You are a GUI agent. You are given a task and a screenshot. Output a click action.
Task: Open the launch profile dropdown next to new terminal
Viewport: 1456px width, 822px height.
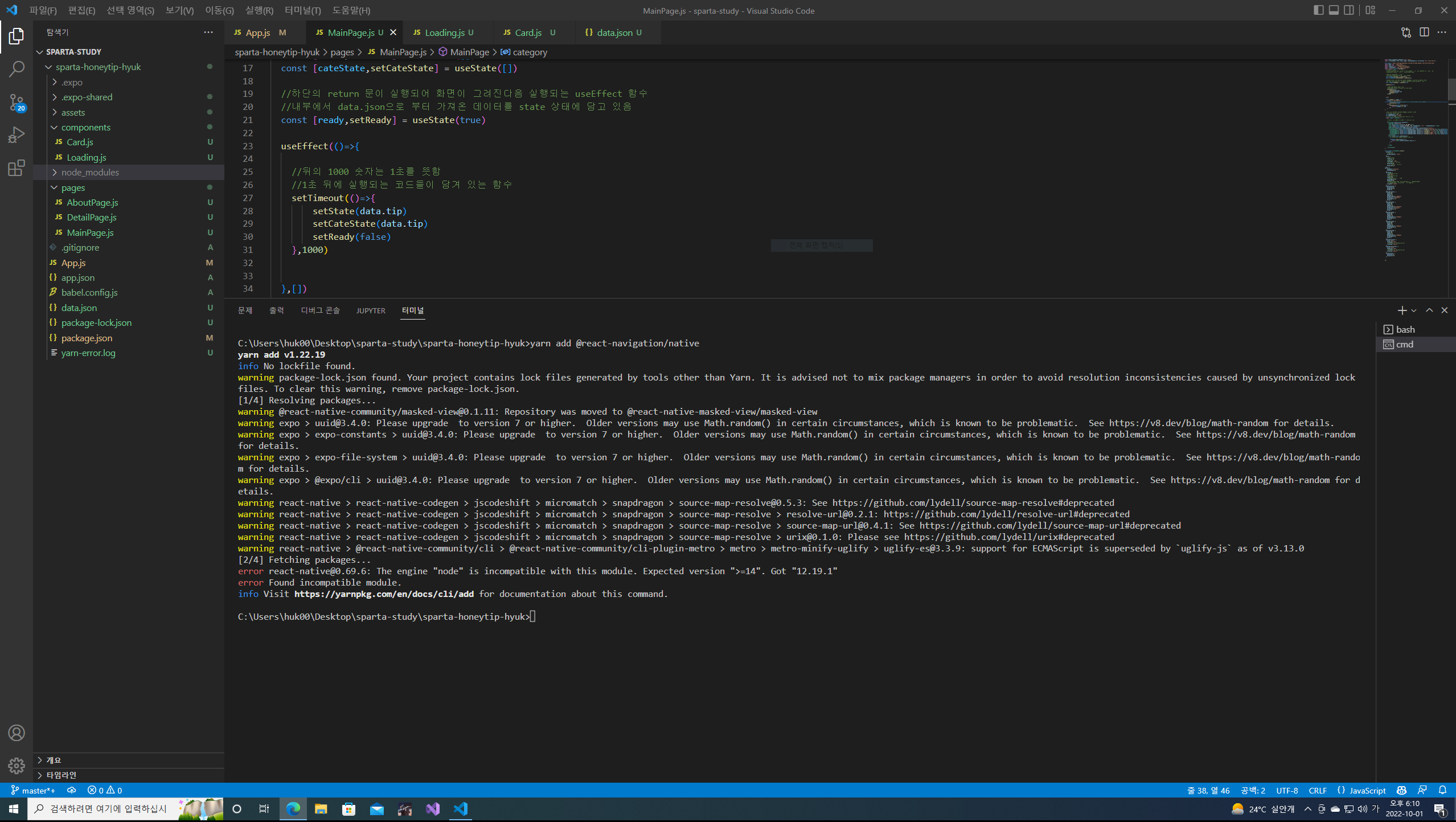(1414, 310)
